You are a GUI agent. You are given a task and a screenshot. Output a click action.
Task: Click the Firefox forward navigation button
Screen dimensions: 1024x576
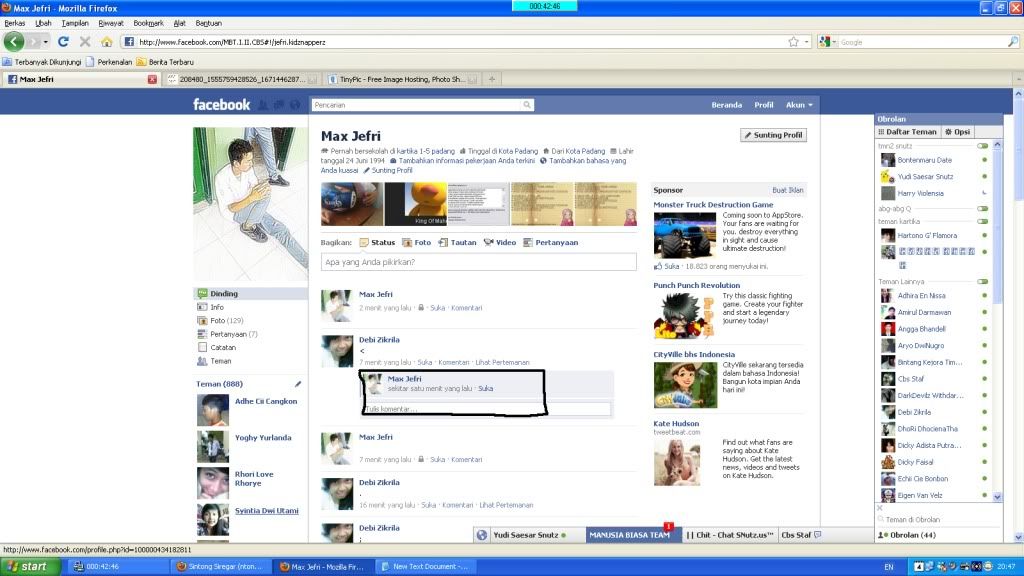tap(33, 42)
